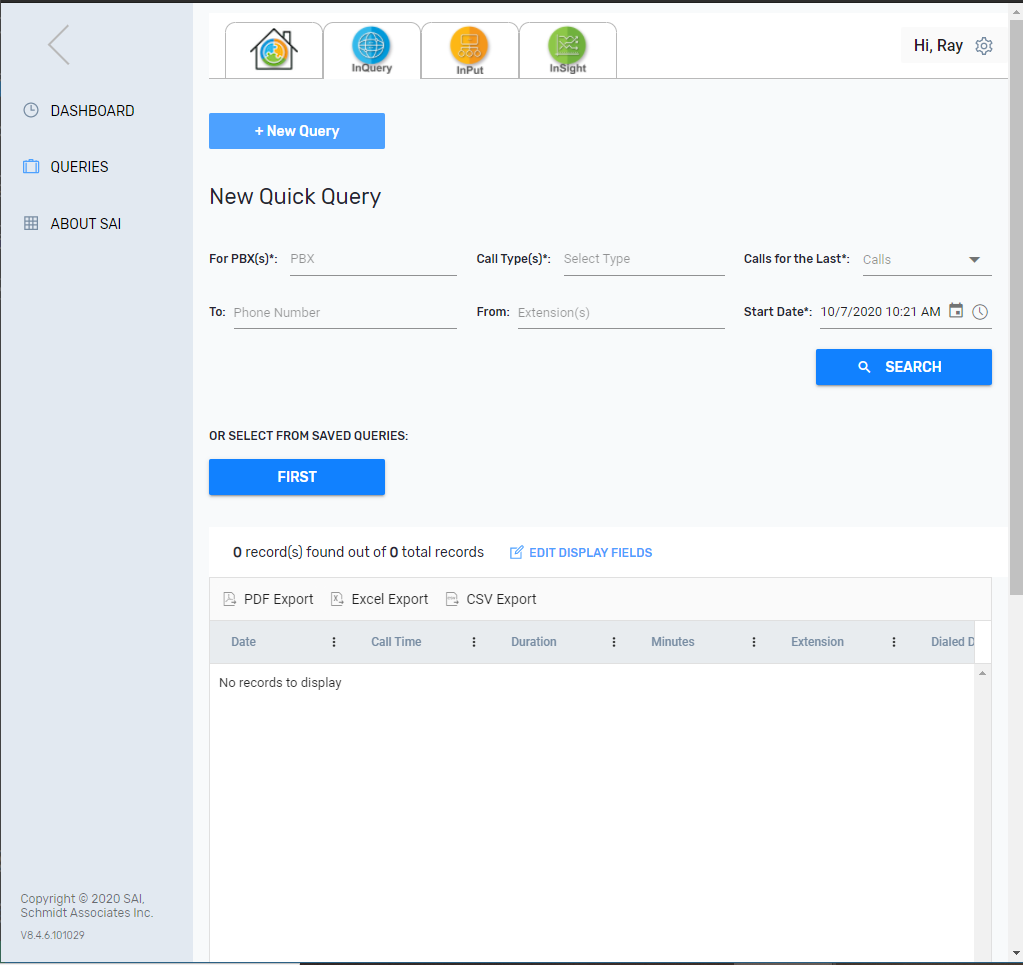Image resolution: width=1023 pixels, height=965 pixels.
Task: Click the version text V8.4.6.101029
Action: (x=52, y=935)
